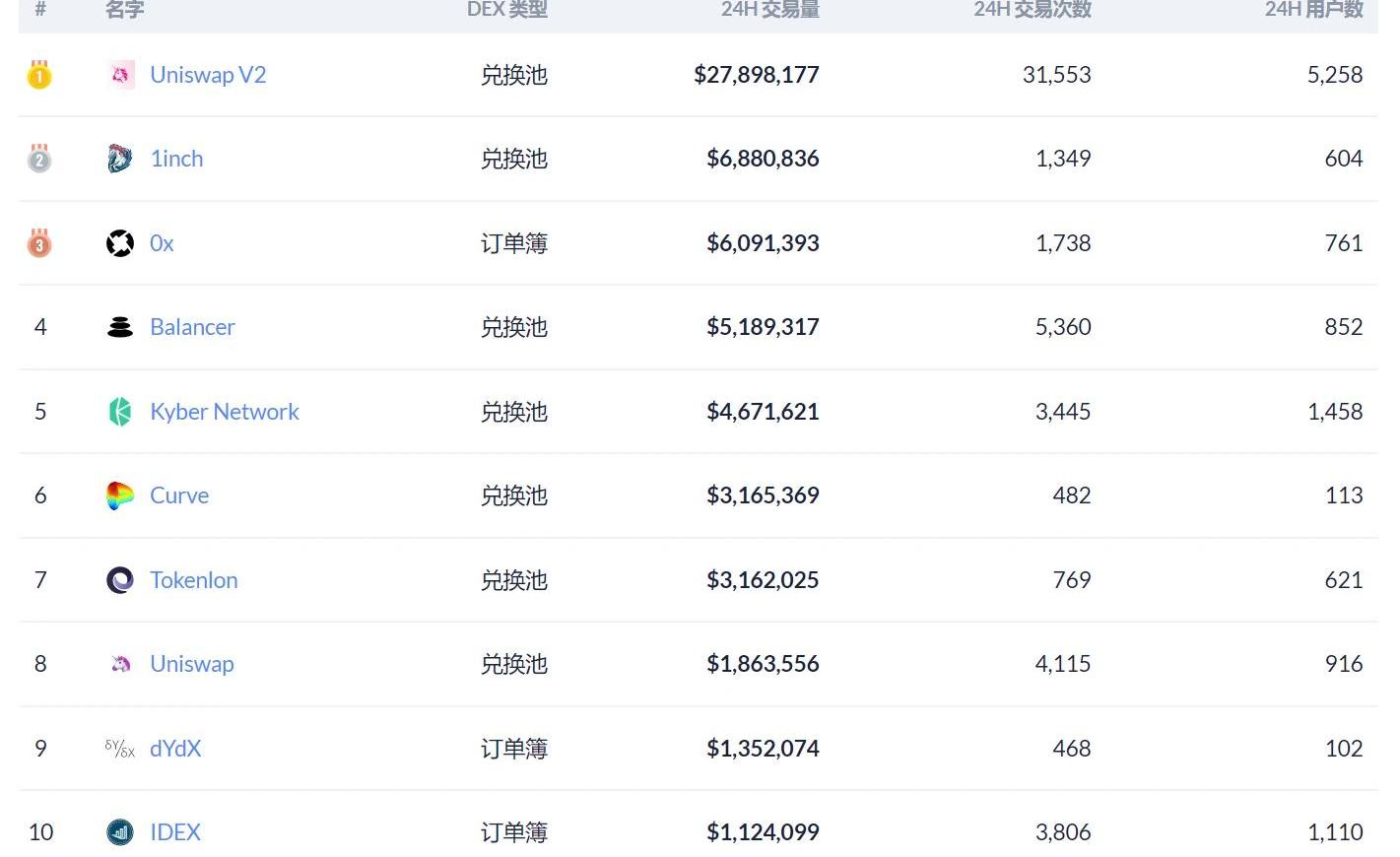Viewport: 1400px width, 857px height.
Task: Click the Kyber Network green logo
Action: point(120,412)
